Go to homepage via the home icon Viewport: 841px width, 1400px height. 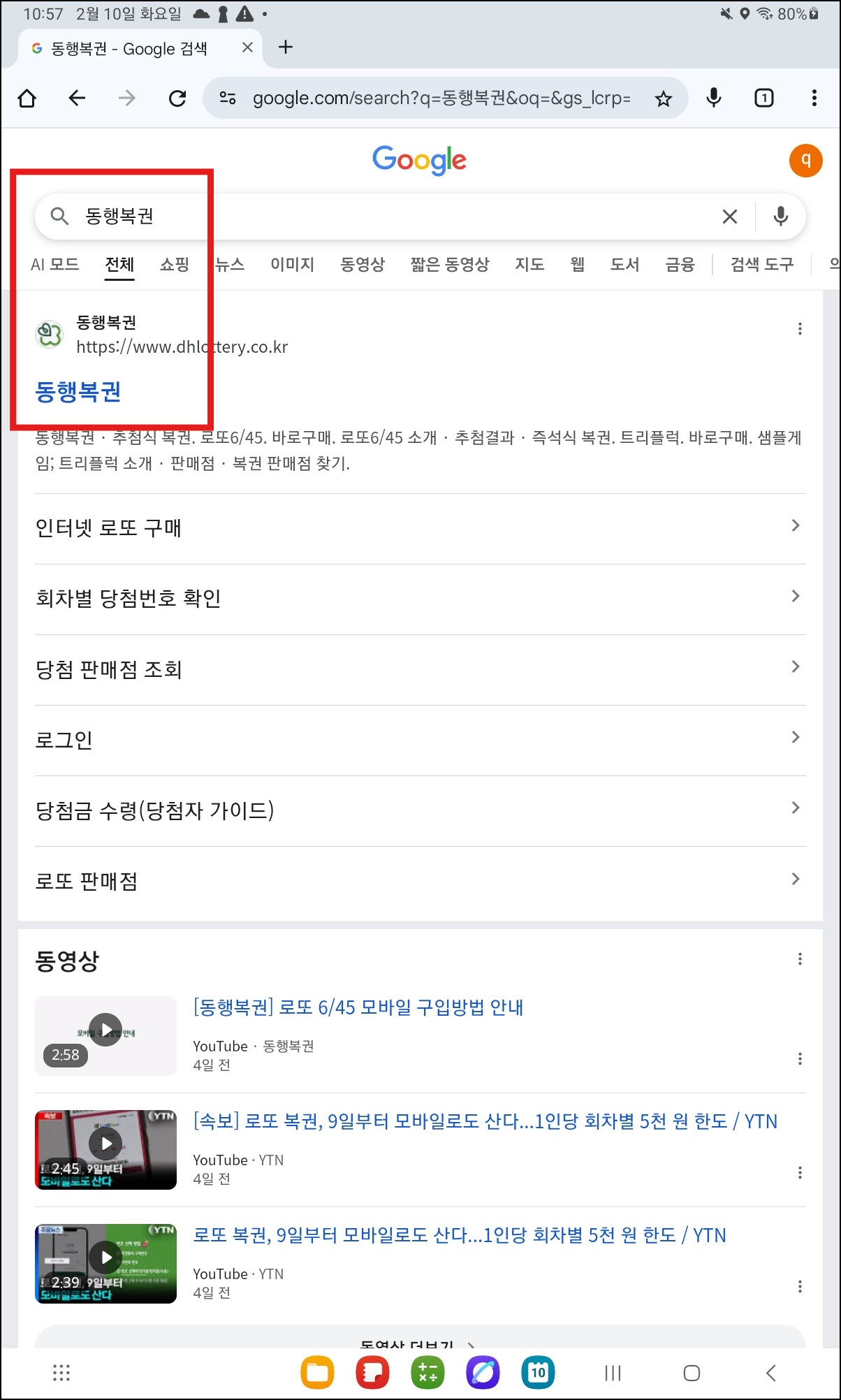pos(27,98)
